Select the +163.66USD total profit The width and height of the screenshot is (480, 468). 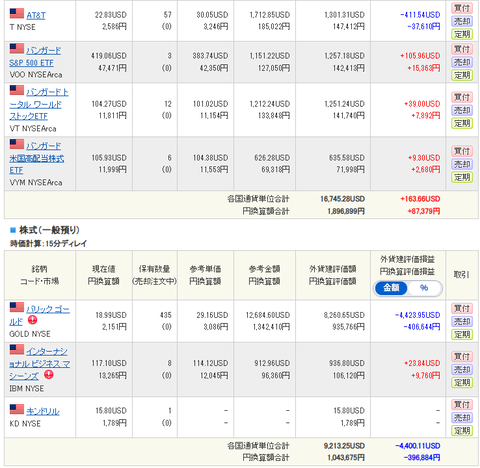420,199
